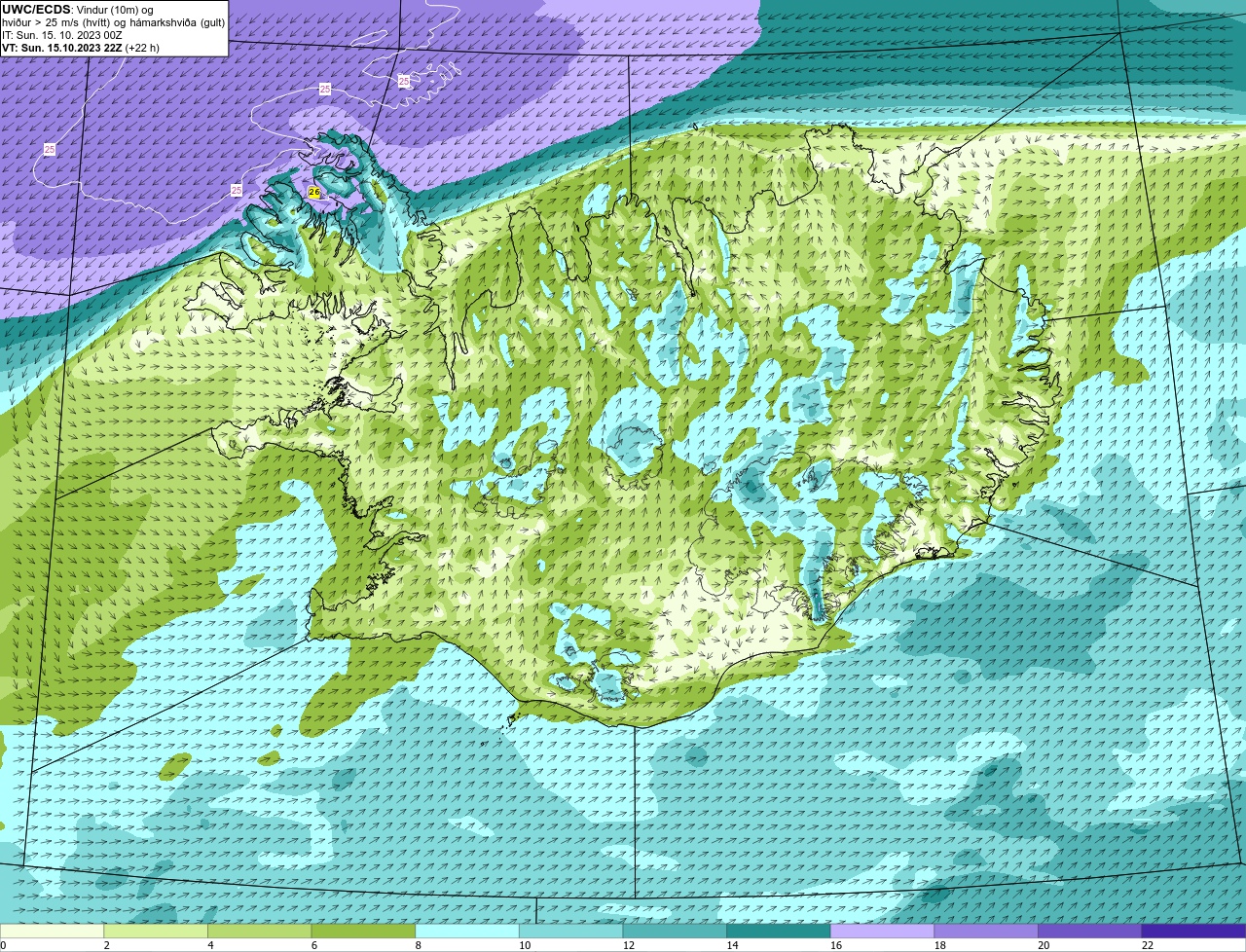Click the '2' label on the color scale
Image resolution: width=1246 pixels, height=952 pixels.
click(x=106, y=945)
